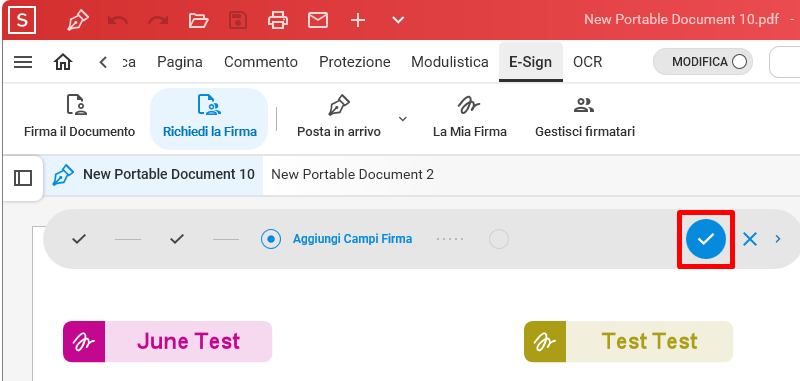Open the hamburger menu
This screenshot has height=381, width=800.
tap(23, 62)
